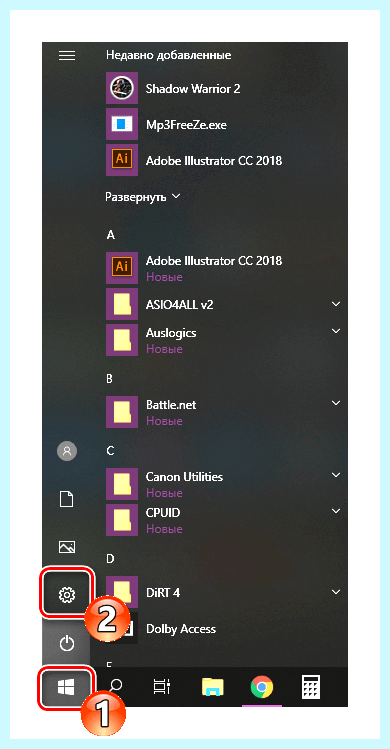Open File Explorer from taskbar
Image resolution: width=390 pixels, height=749 pixels.
click(x=213, y=687)
